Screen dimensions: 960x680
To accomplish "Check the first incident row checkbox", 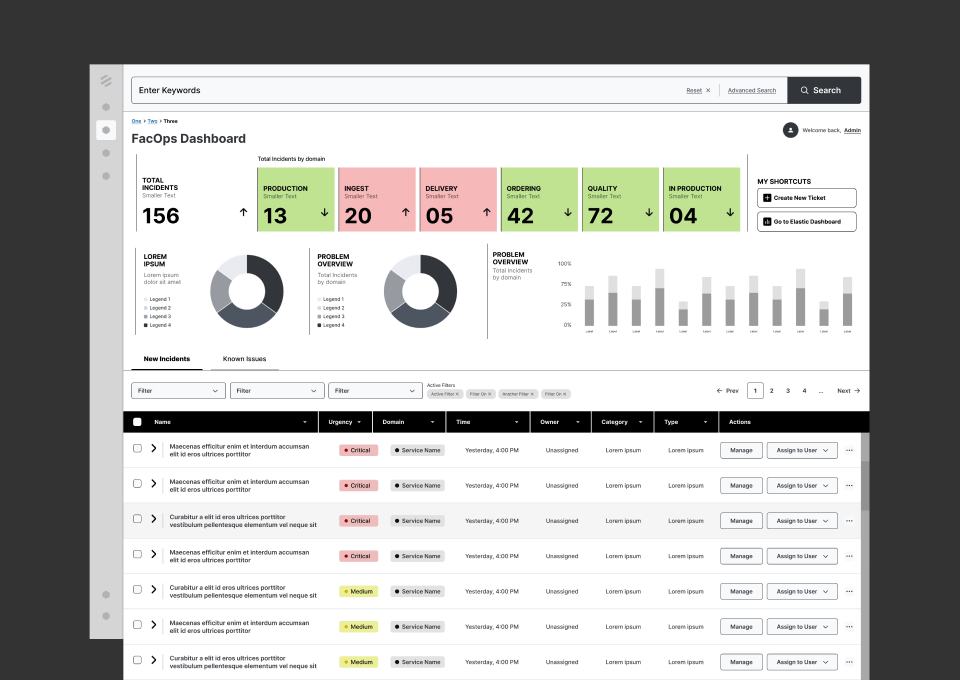I will 137,448.
